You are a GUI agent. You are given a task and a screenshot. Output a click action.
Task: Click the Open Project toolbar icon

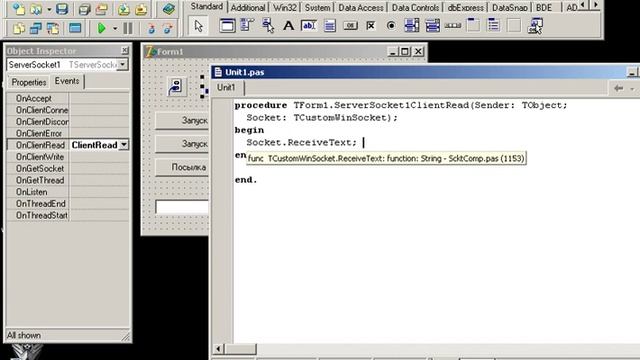point(102,9)
